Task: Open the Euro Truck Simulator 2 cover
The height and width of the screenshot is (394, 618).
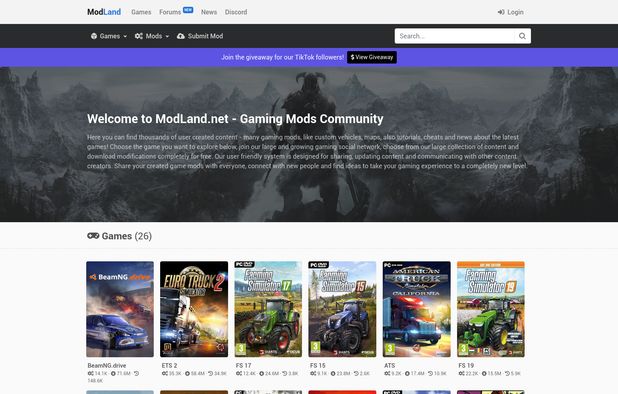Action: point(194,309)
